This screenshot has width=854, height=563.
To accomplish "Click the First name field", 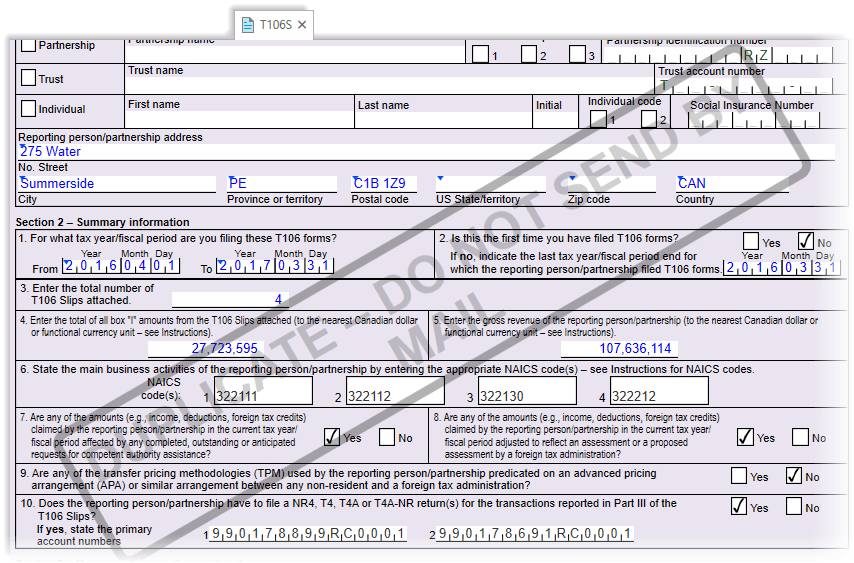I will point(240,119).
